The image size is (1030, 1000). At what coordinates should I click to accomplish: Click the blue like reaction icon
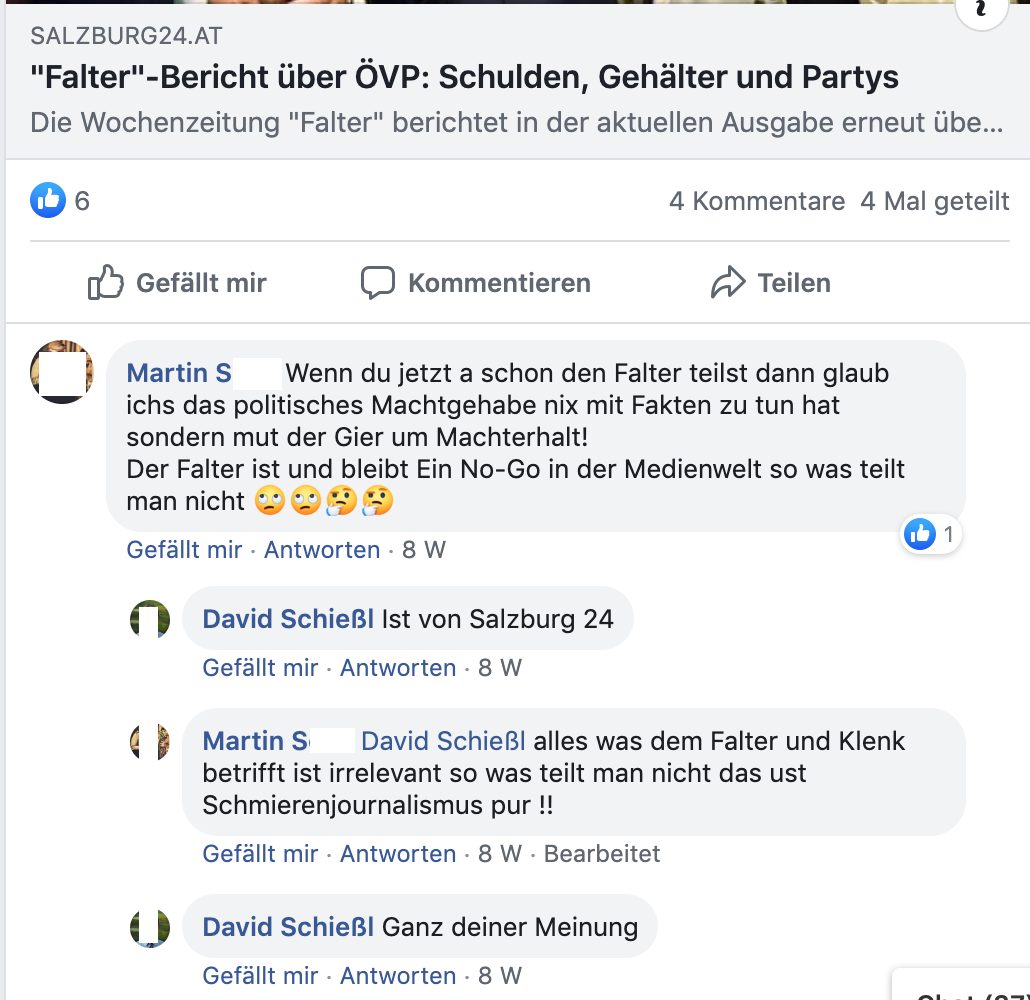(x=48, y=200)
